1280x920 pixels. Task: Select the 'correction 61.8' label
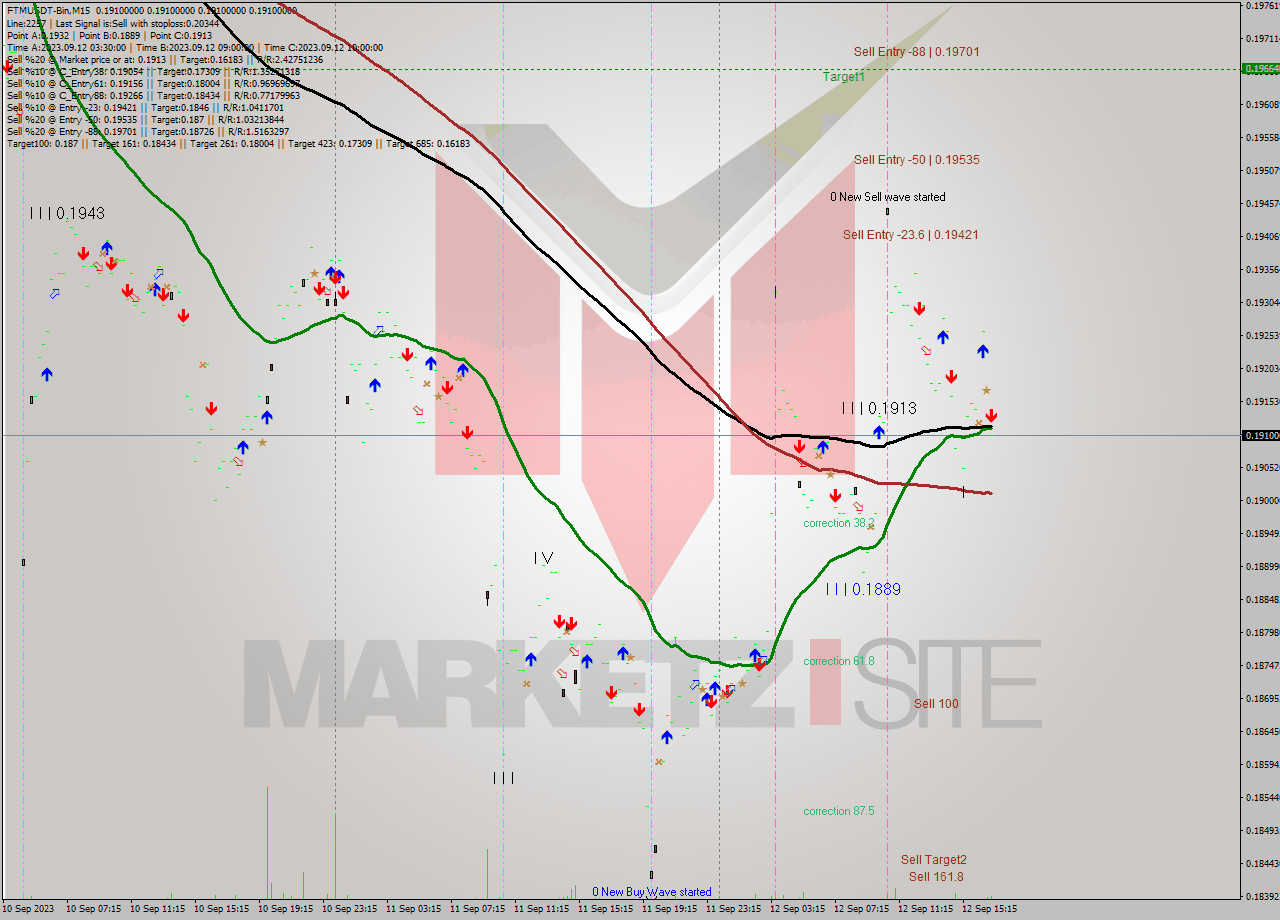[838, 661]
